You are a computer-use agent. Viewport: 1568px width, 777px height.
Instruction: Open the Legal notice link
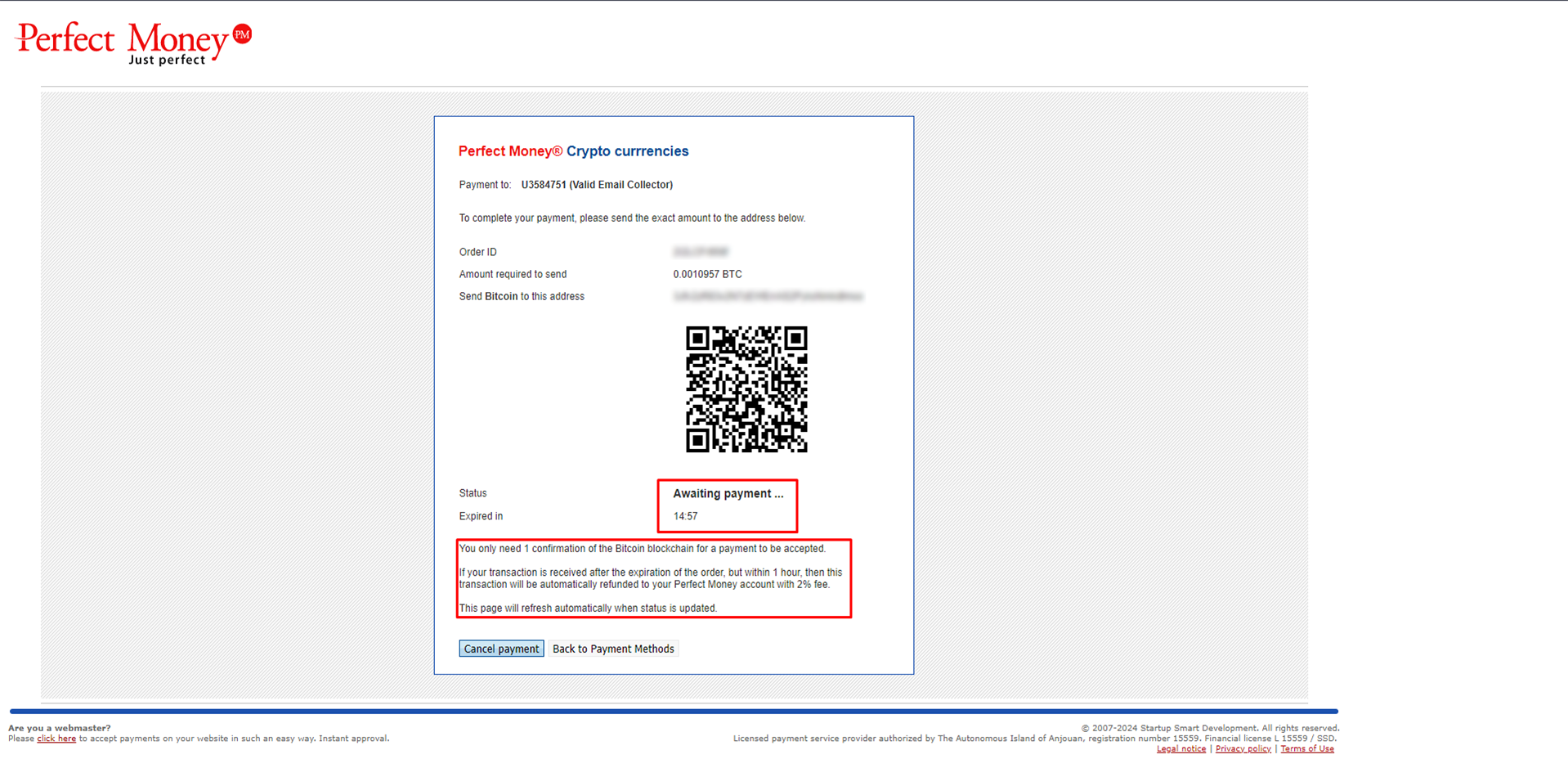[x=1180, y=748]
